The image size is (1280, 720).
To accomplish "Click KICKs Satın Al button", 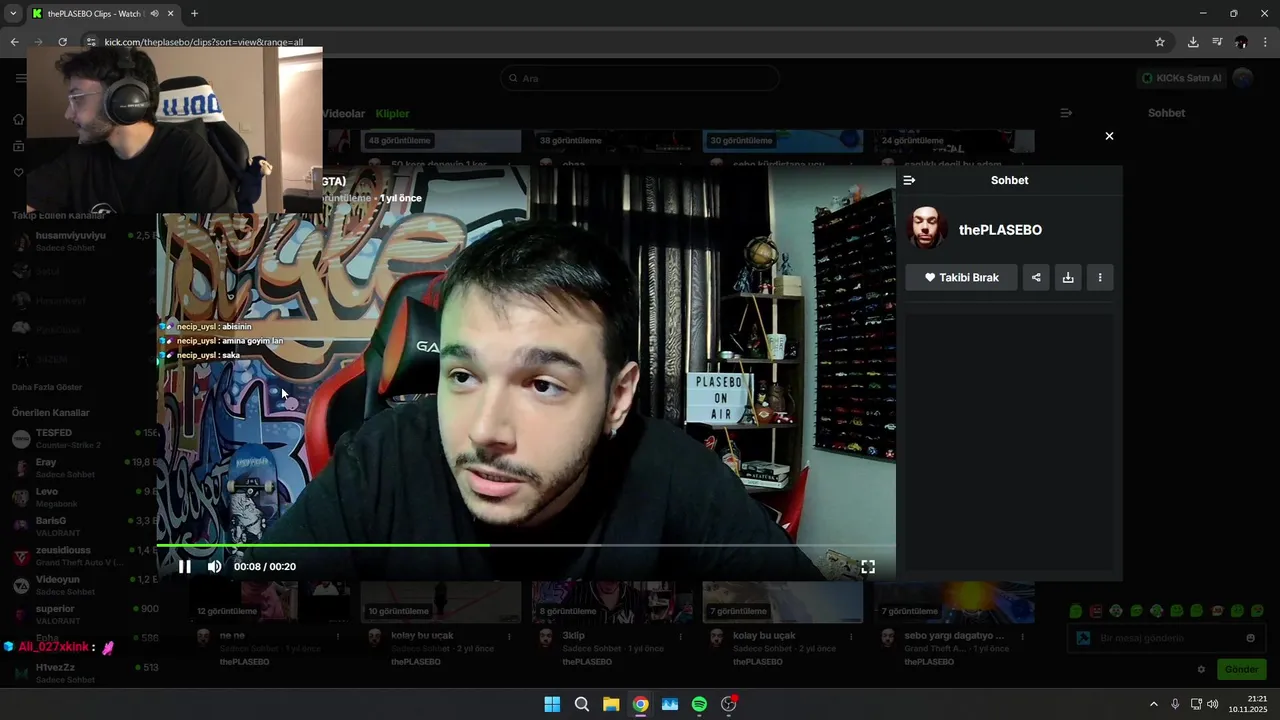I will [1181, 78].
